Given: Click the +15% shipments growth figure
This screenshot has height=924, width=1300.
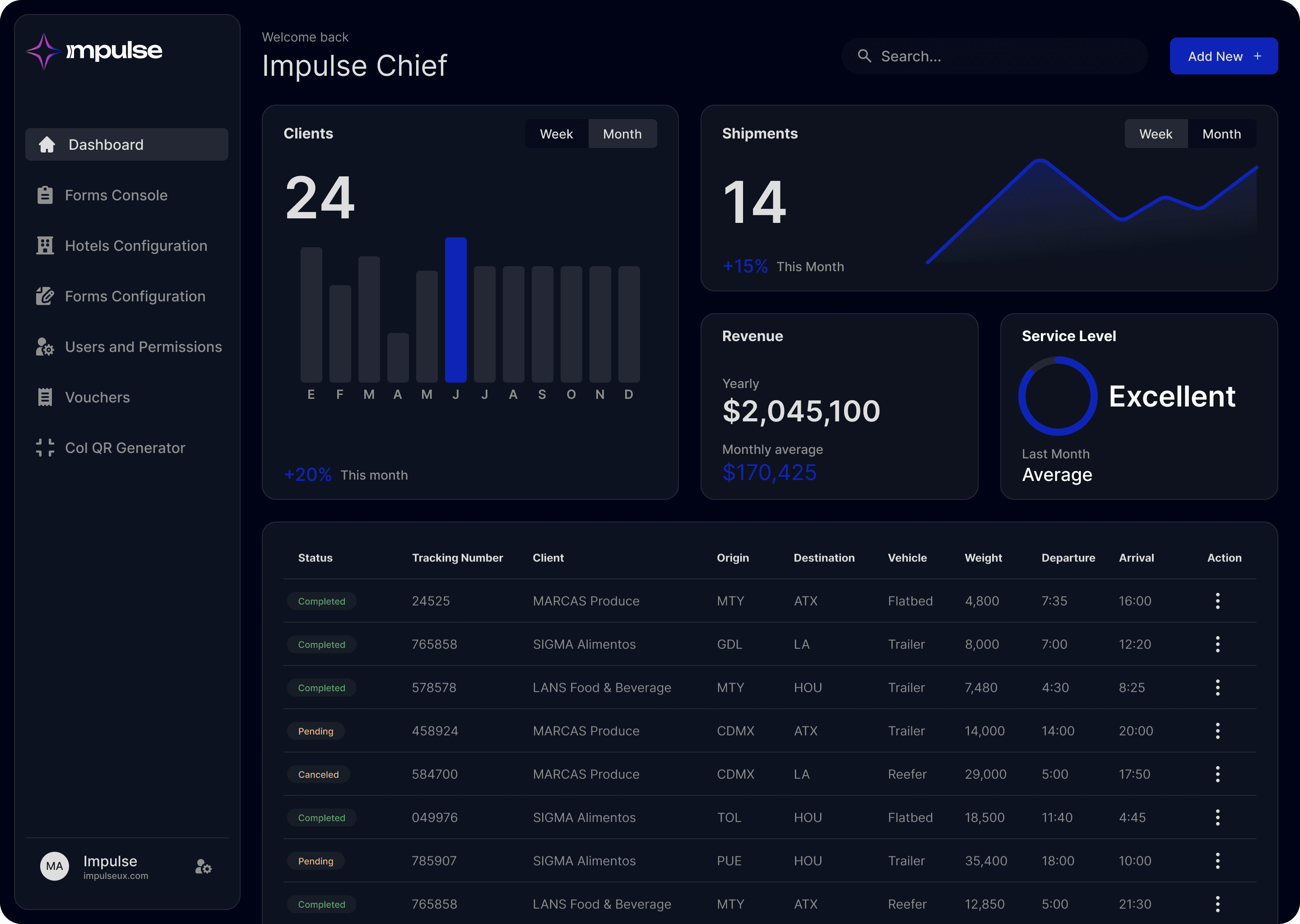Looking at the screenshot, I should tap(745, 266).
